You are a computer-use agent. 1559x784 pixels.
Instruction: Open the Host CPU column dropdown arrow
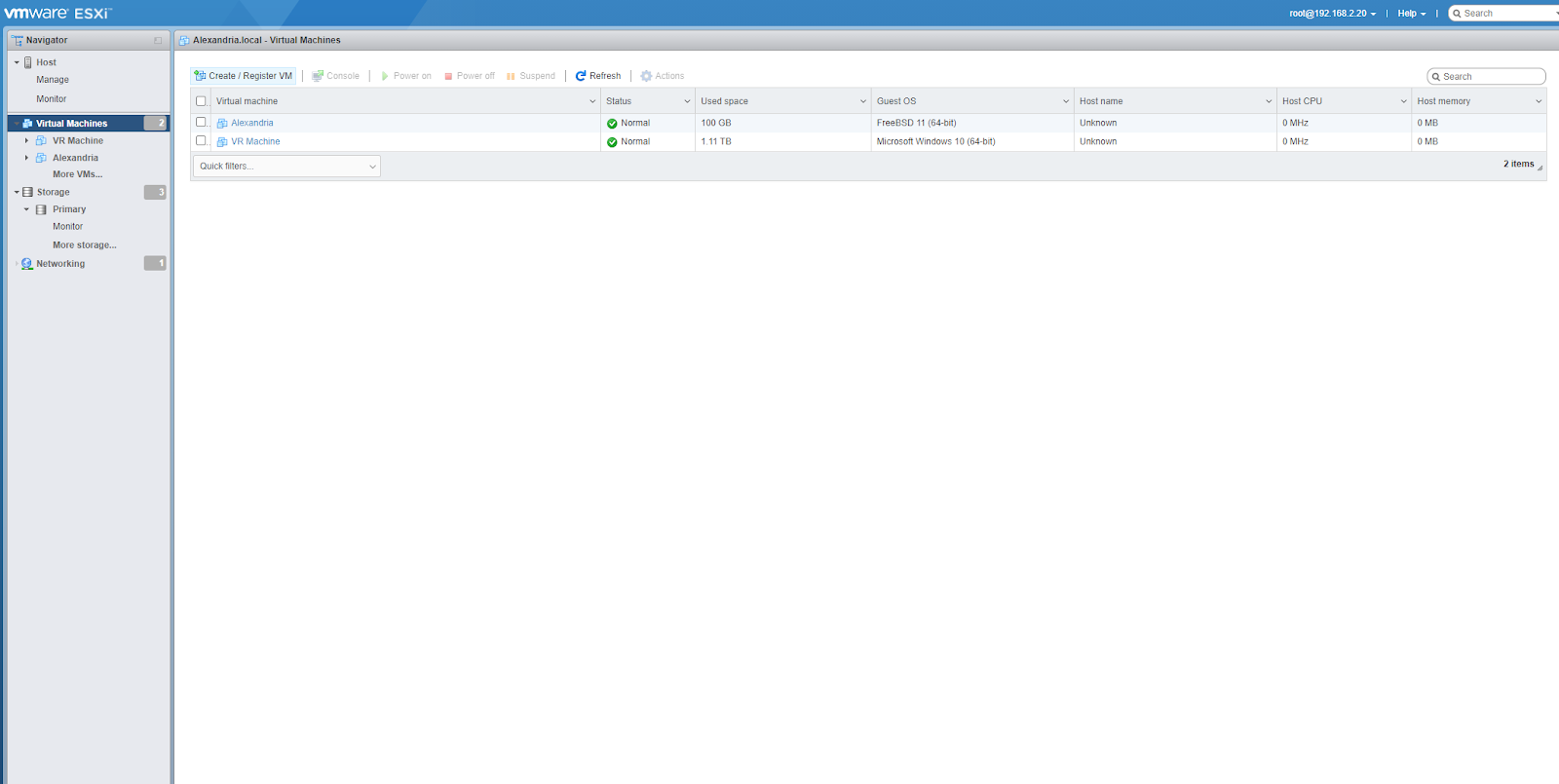point(1404,101)
